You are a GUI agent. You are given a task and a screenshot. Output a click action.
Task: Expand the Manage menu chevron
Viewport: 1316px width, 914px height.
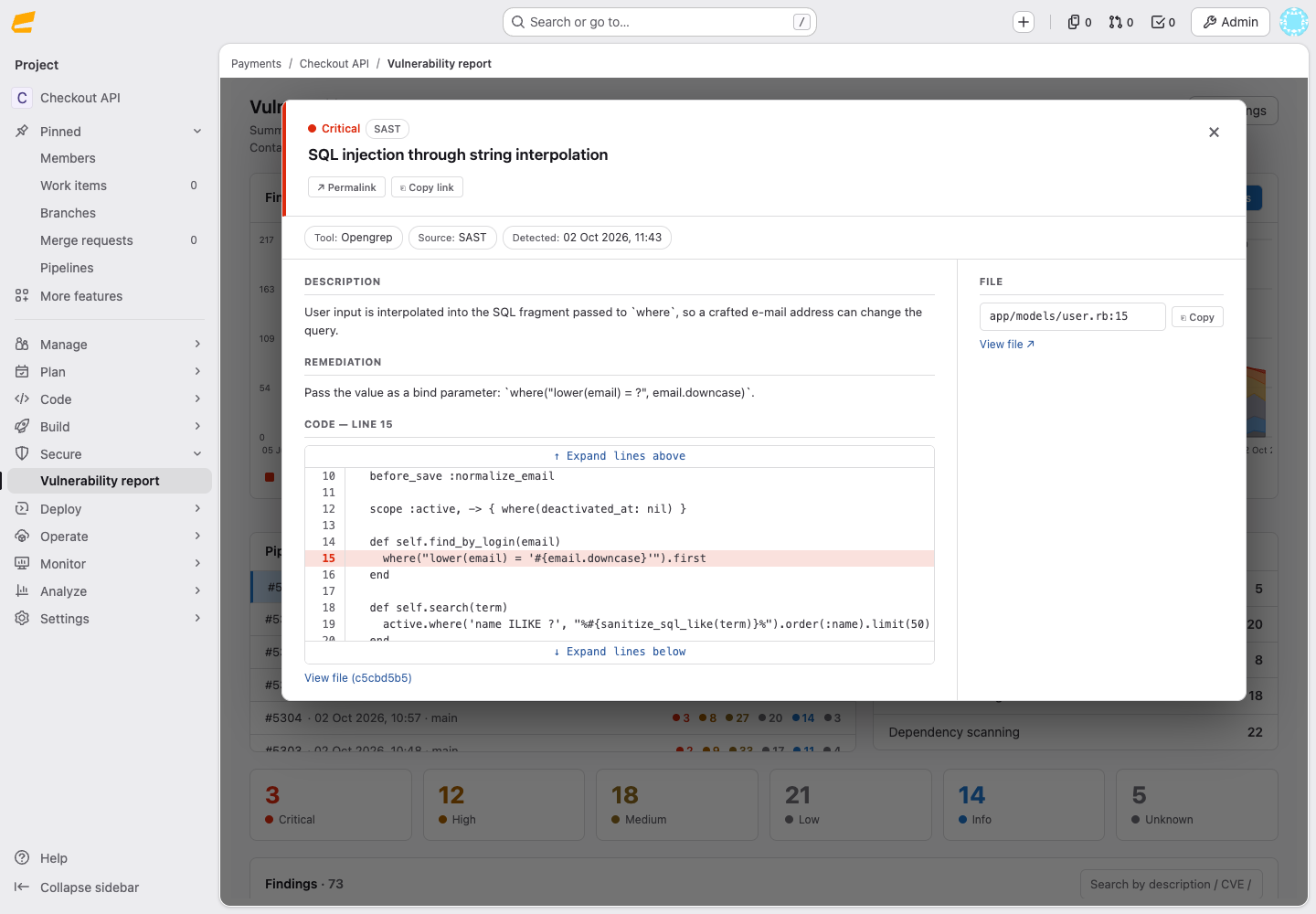pos(197,345)
